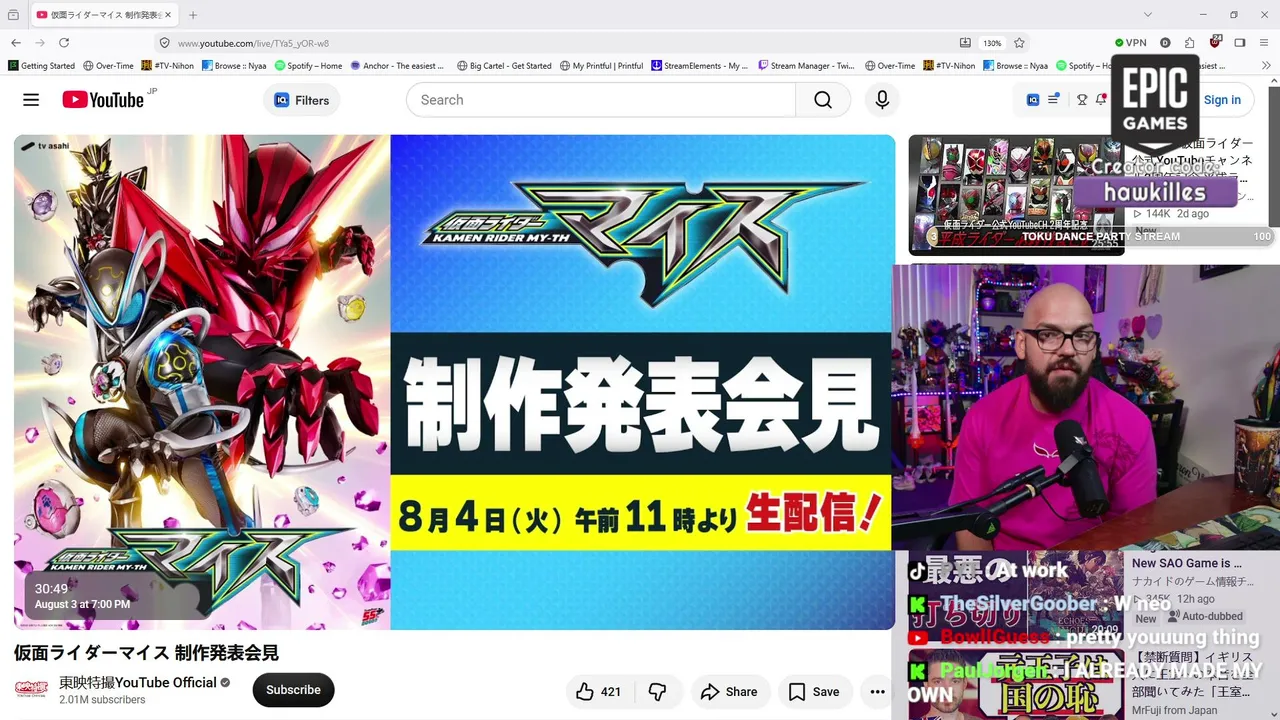Close the 仮面ライダーマイス 制作発表会見 tab
The width and height of the screenshot is (1280, 720).
coord(169,15)
